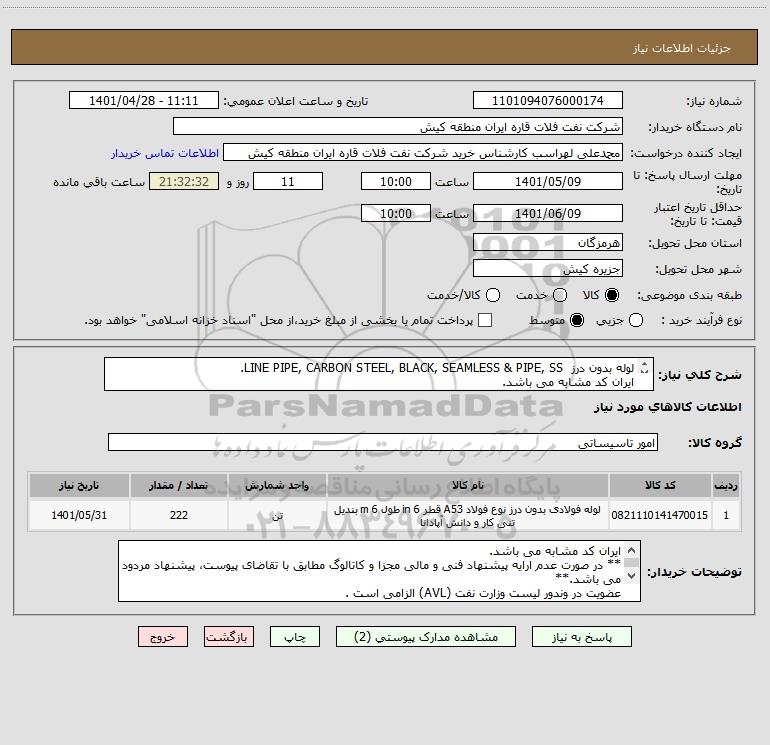Click response deadline date field 1401/05/09
Screen dimensions: 770x745
548,181
